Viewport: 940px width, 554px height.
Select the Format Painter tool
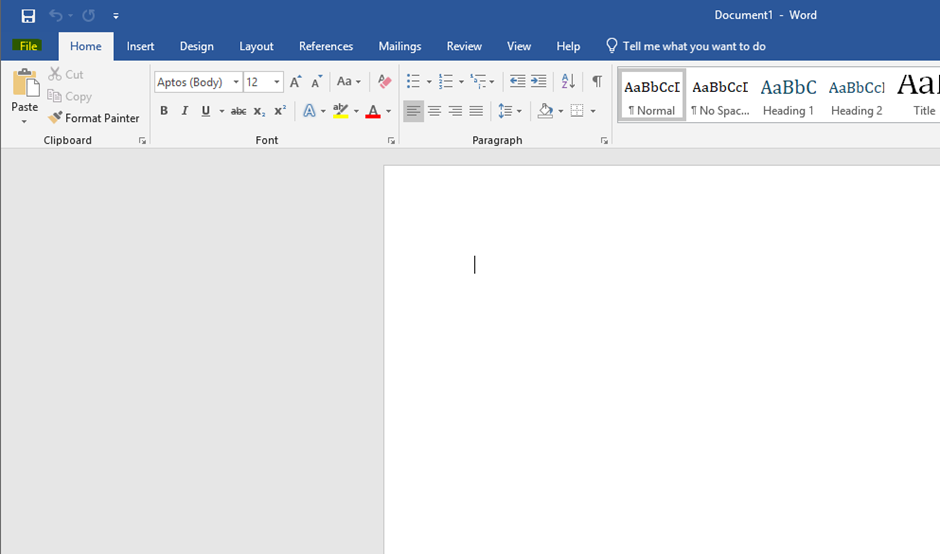point(94,118)
